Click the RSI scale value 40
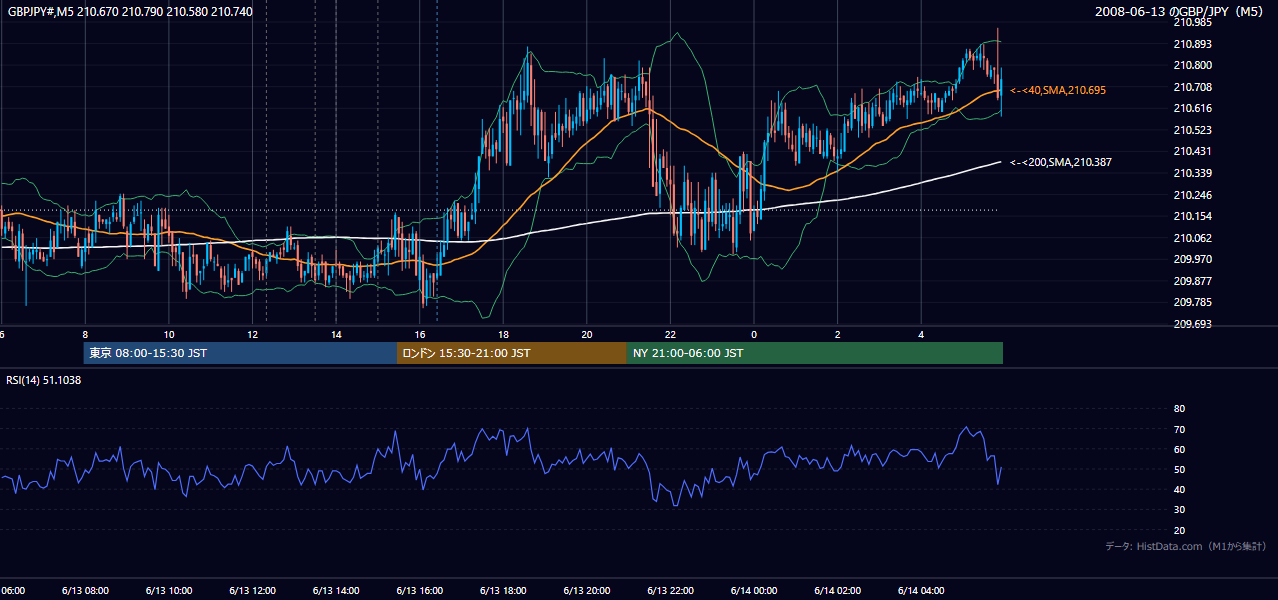This screenshot has height=600, width=1278. (x=1179, y=489)
